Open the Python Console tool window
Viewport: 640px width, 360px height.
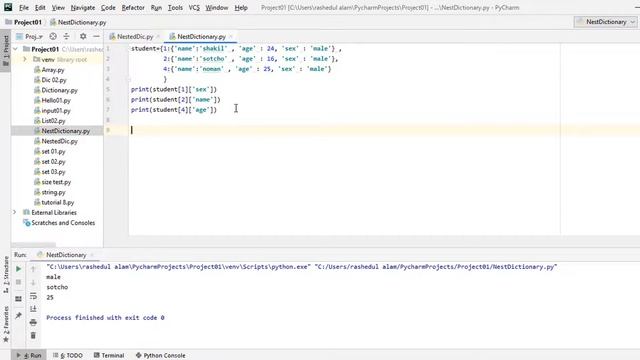[x=160, y=356]
